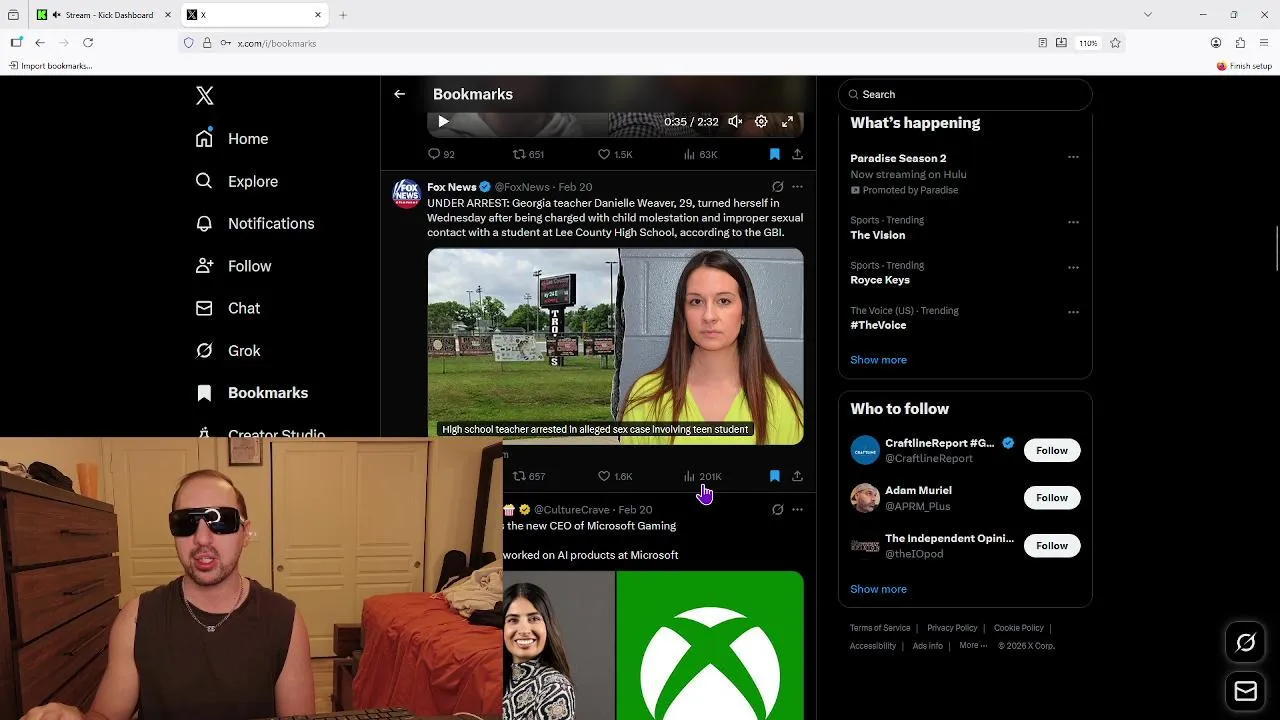
Task: View Fox News post 201K views
Action: click(702, 476)
